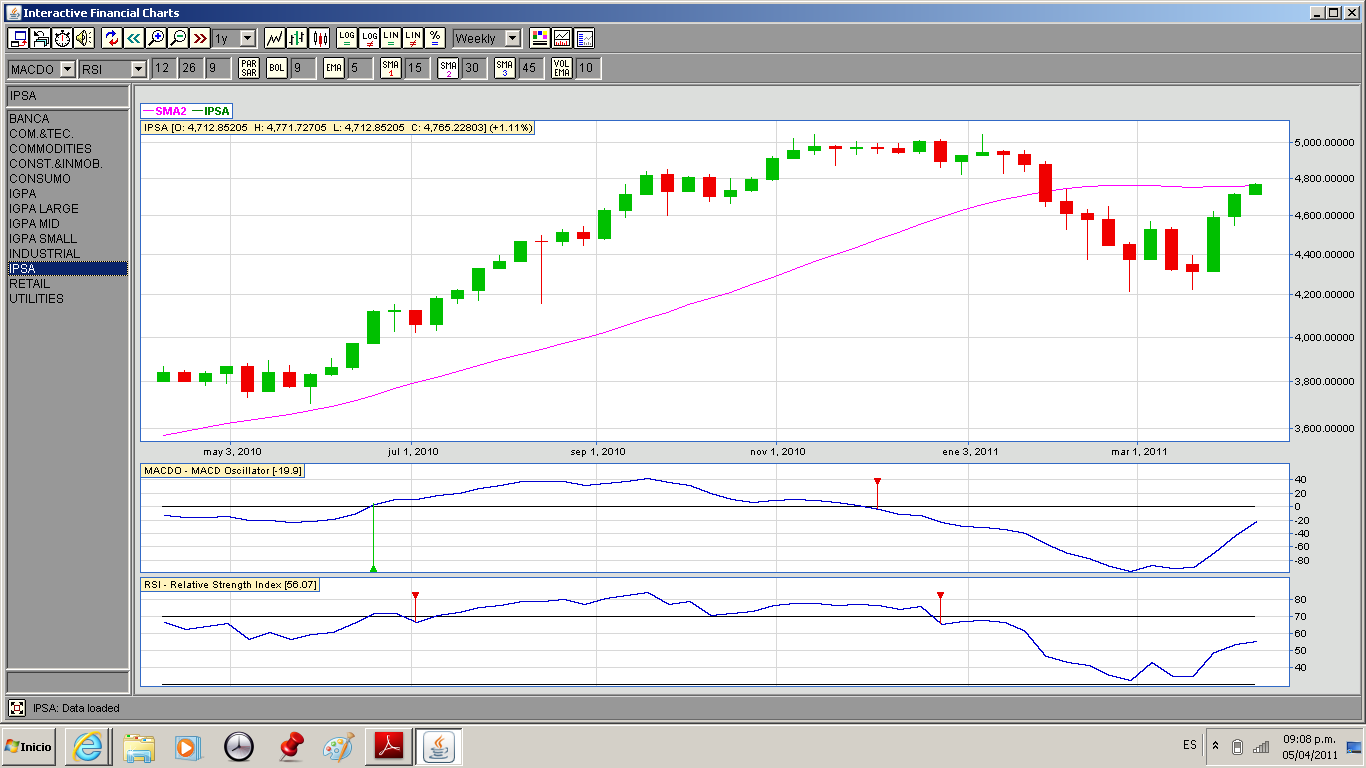Open the MACDO indicator dropdown
Image resolution: width=1366 pixels, height=768 pixels.
(x=42, y=68)
